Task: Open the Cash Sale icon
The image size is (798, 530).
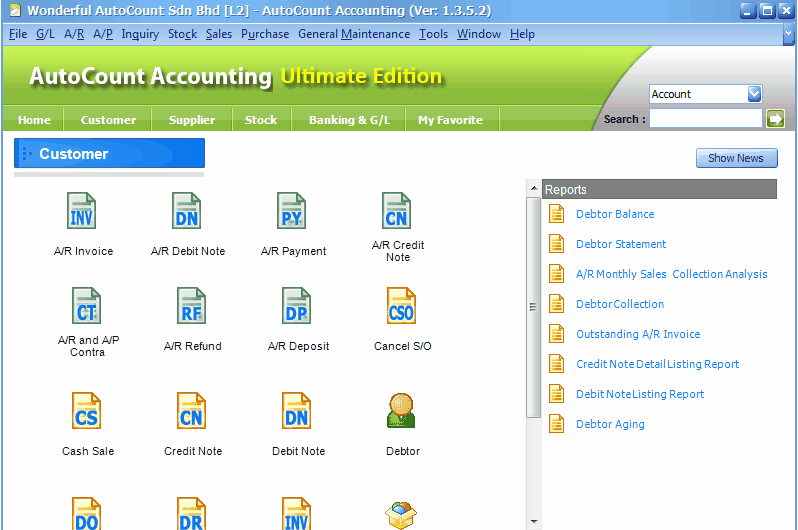Action: pyautogui.click(x=87, y=411)
